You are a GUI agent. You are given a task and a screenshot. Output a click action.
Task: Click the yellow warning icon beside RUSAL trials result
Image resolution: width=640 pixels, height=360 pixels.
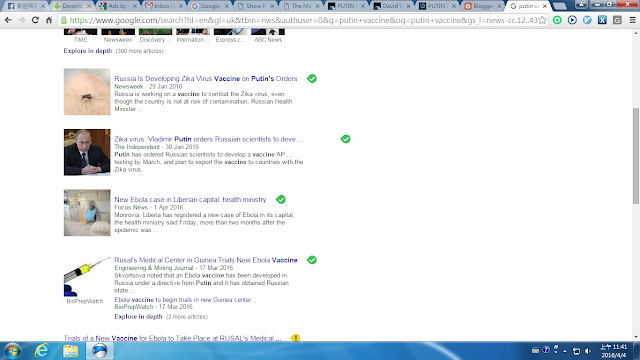coord(295,338)
